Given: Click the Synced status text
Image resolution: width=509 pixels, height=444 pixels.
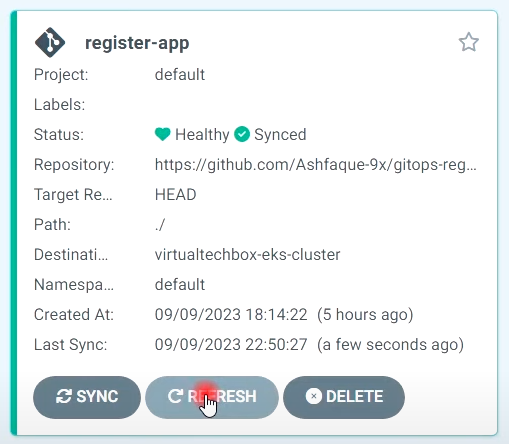Looking at the screenshot, I should pyautogui.click(x=280, y=135).
